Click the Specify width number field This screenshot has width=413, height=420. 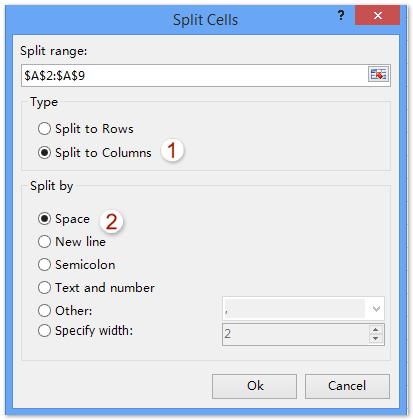tap(296, 334)
